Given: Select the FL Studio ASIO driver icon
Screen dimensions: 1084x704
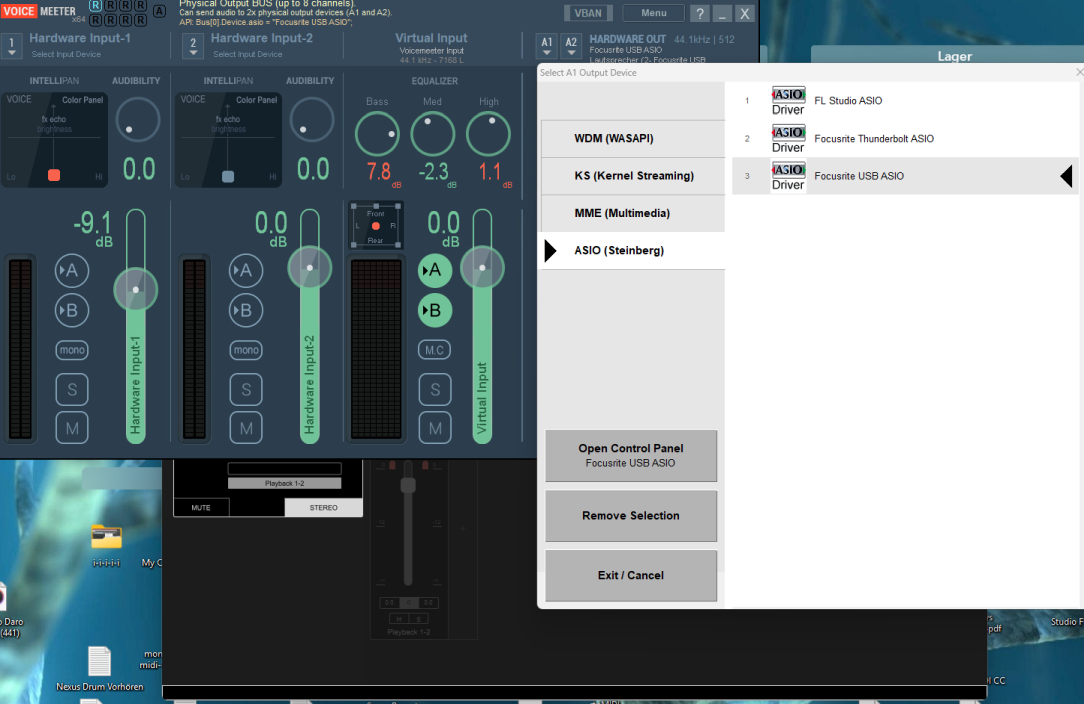Looking at the screenshot, I should pyautogui.click(x=788, y=101).
